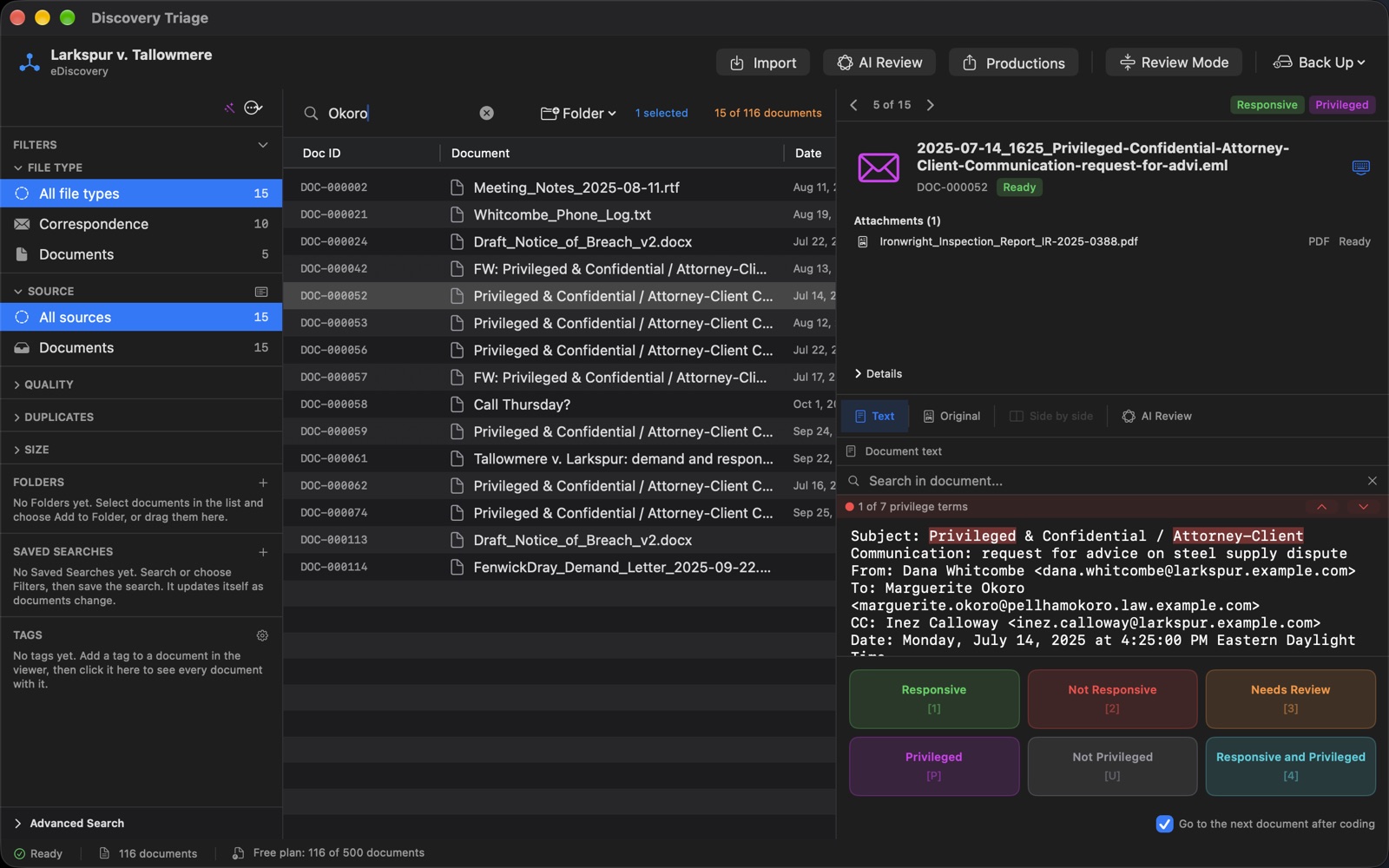This screenshot has width=1389, height=868.
Task: Mark document as Needs Review
Action: tap(1290, 699)
